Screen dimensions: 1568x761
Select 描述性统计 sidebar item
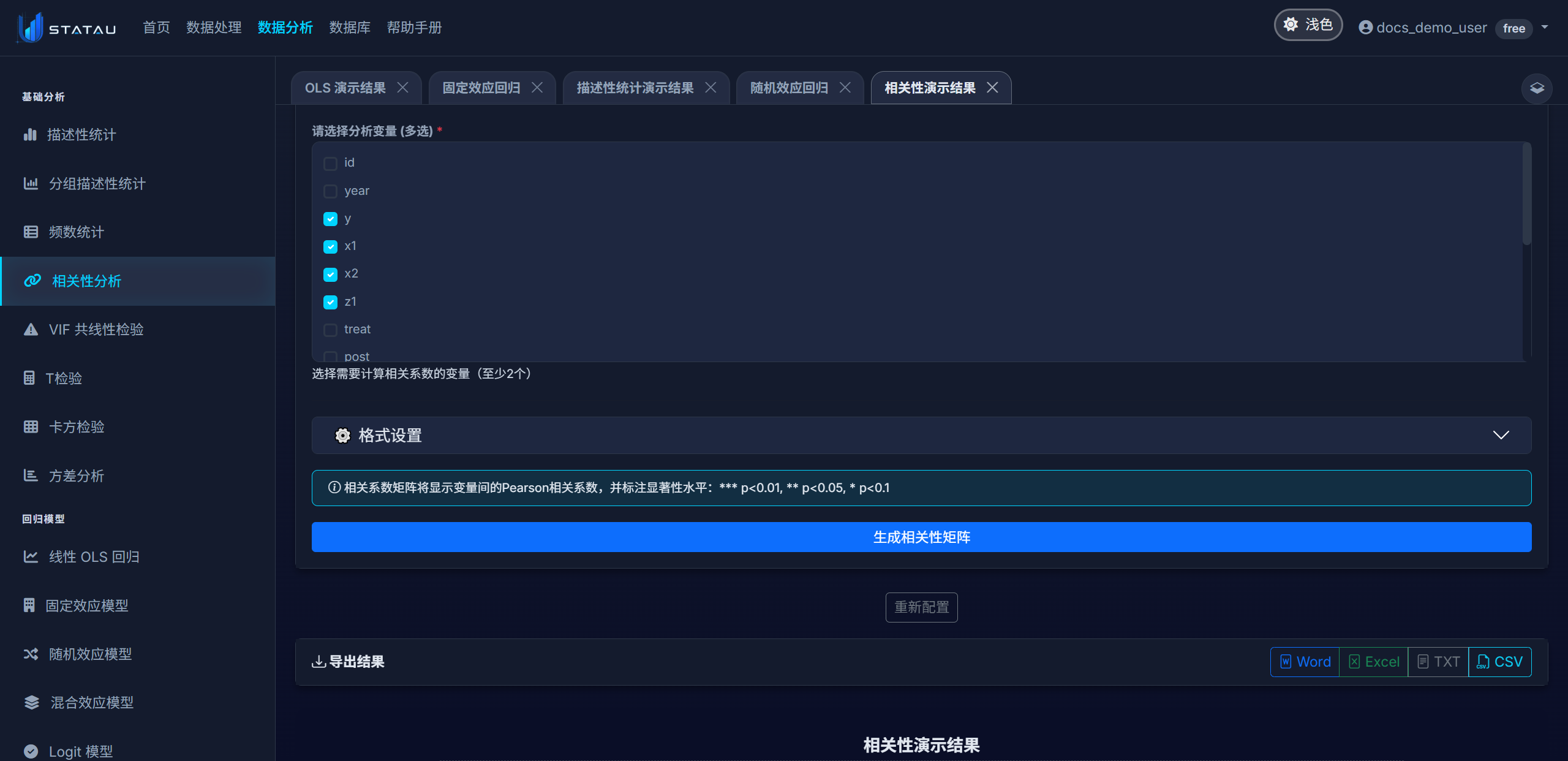tap(138, 135)
